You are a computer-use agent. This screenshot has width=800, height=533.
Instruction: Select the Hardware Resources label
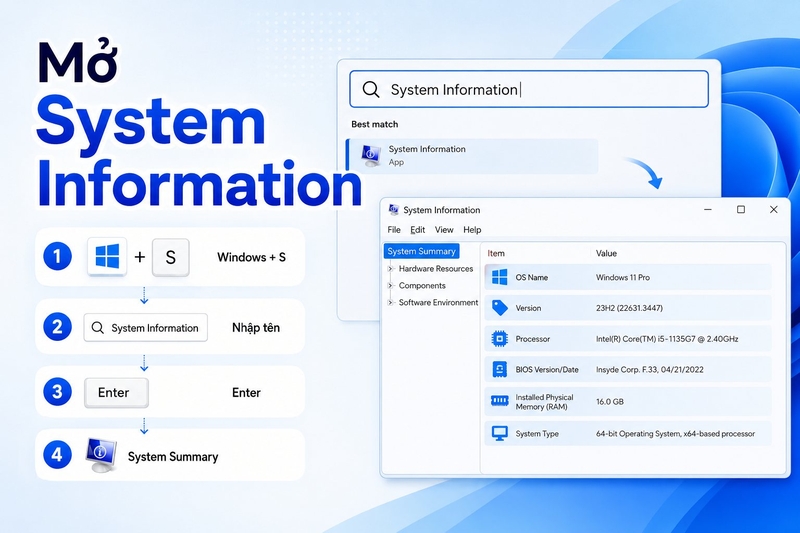click(x=436, y=268)
